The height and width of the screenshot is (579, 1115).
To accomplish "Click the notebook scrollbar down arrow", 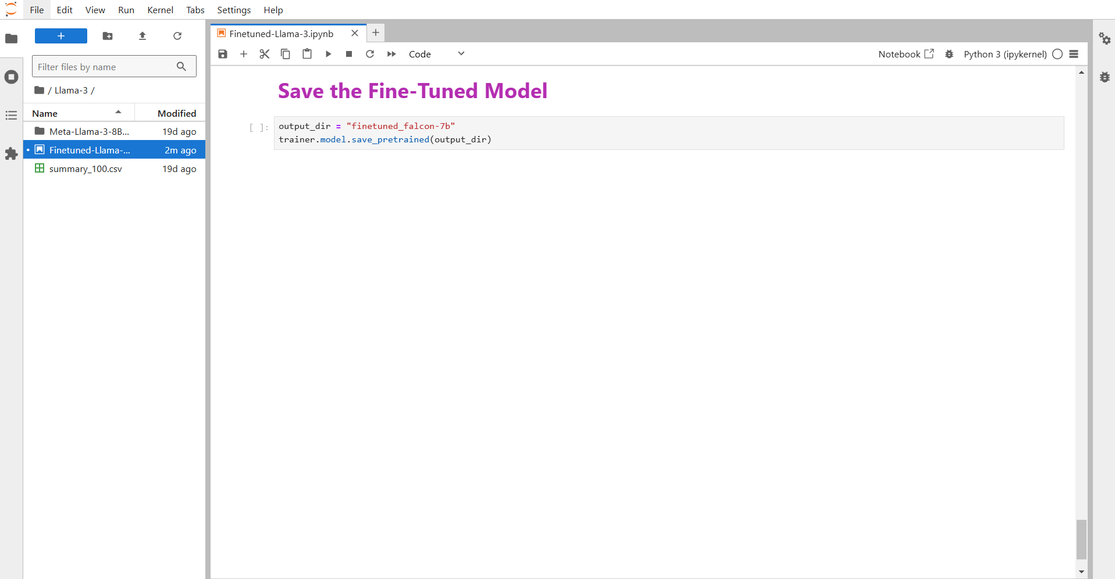I will [x=1082, y=571].
